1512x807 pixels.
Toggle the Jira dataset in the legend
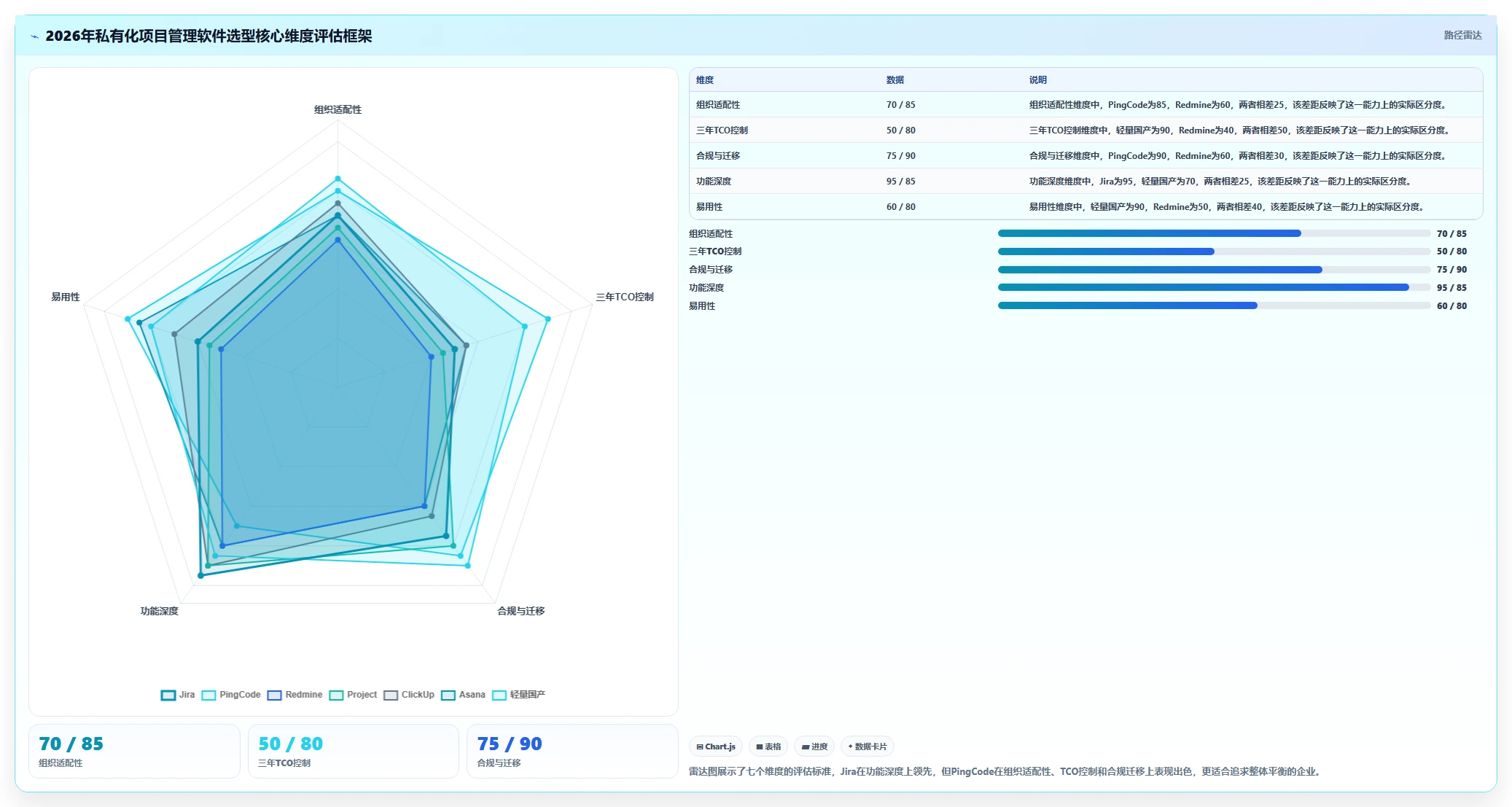tap(178, 695)
